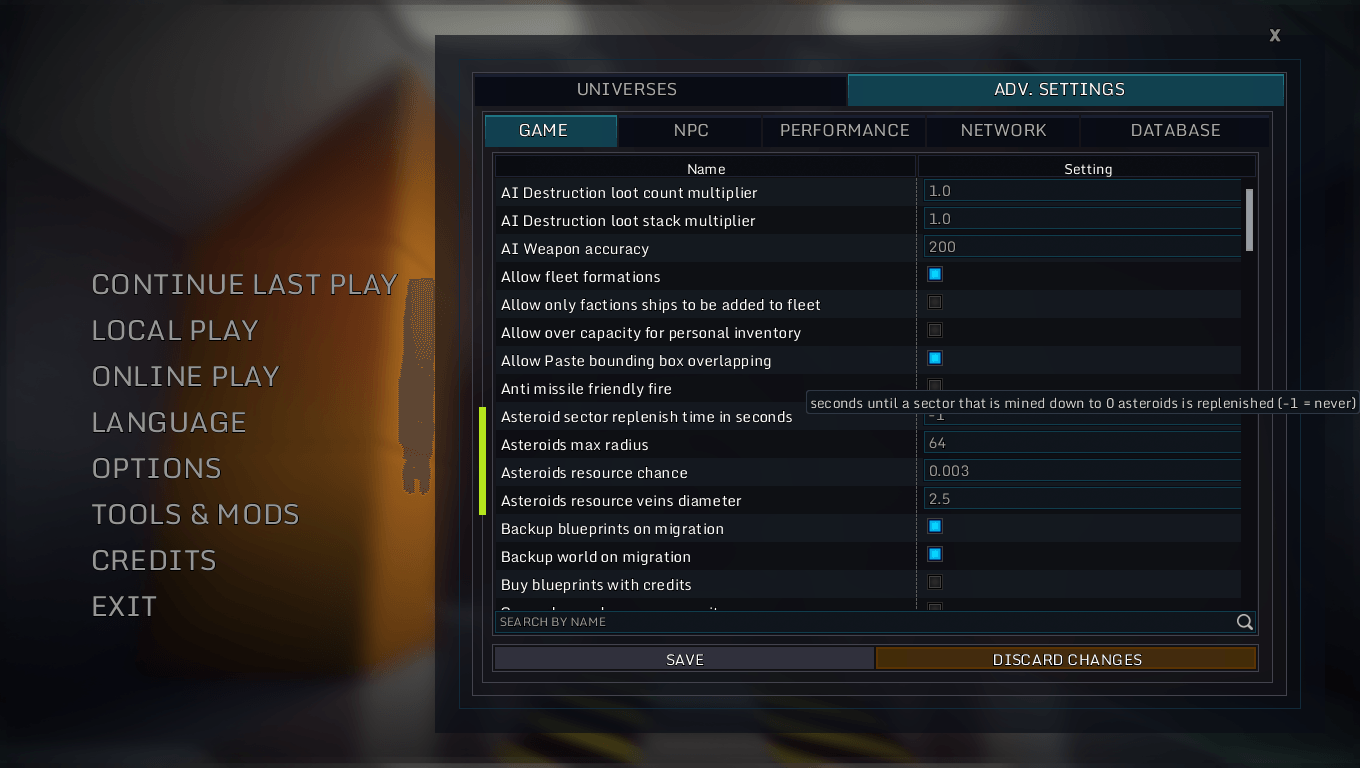Screen dimensions: 1360x768
Task: Enable over capacity for personal inventory
Action: click(x=935, y=330)
